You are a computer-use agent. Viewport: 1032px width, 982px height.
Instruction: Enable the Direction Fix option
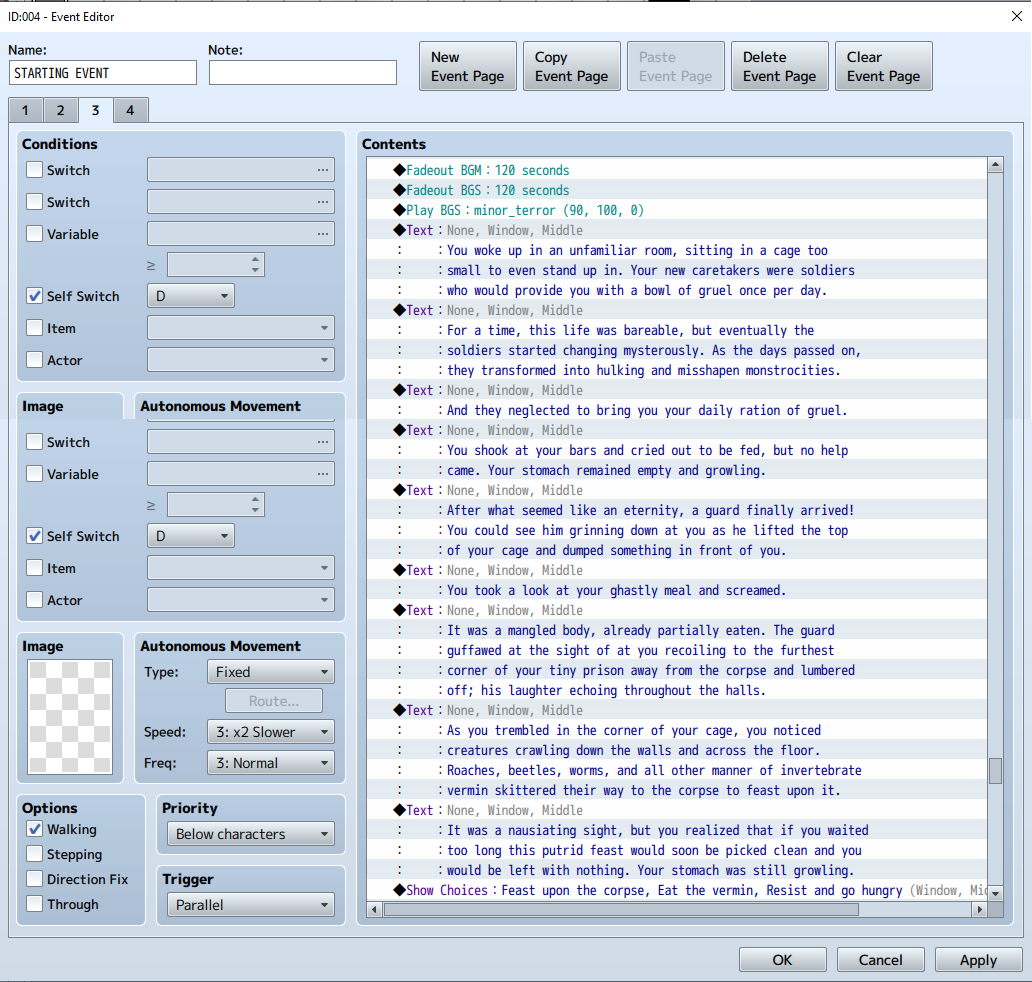tap(34, 879)
